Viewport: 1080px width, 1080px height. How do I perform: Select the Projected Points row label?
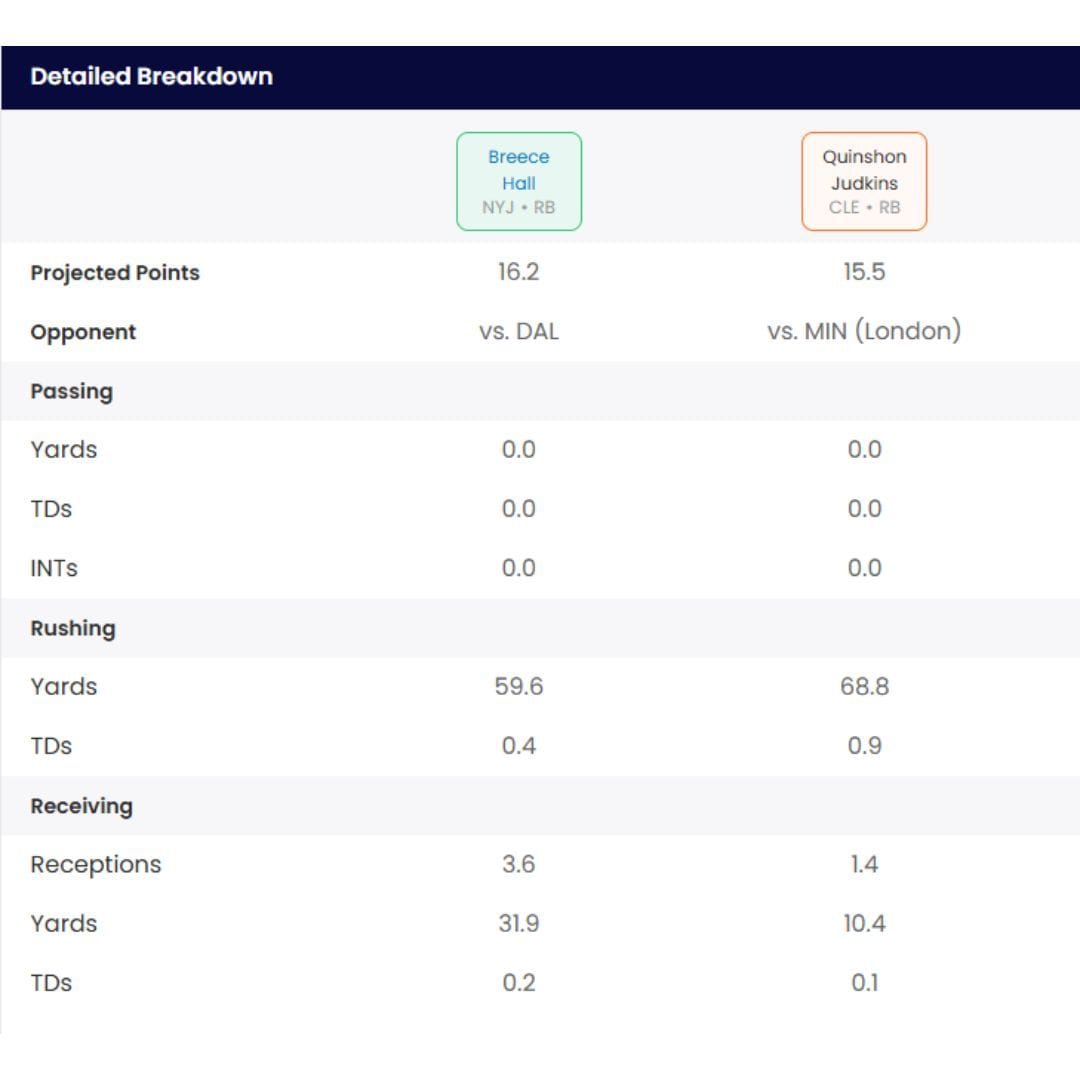click(115, 273)
